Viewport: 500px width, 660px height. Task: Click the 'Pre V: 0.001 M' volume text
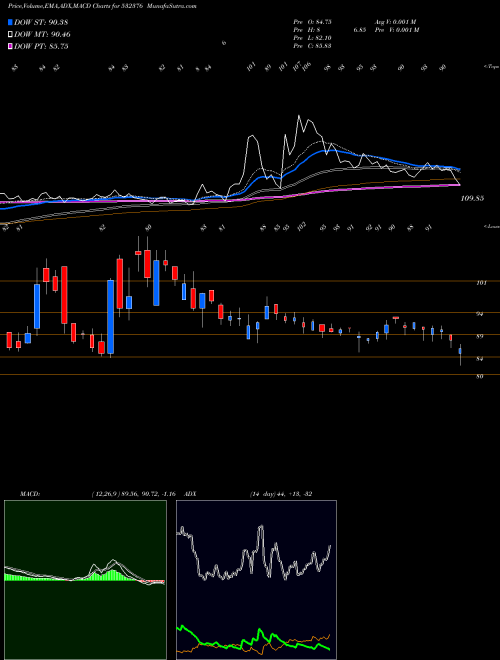[x=398, y=29]
